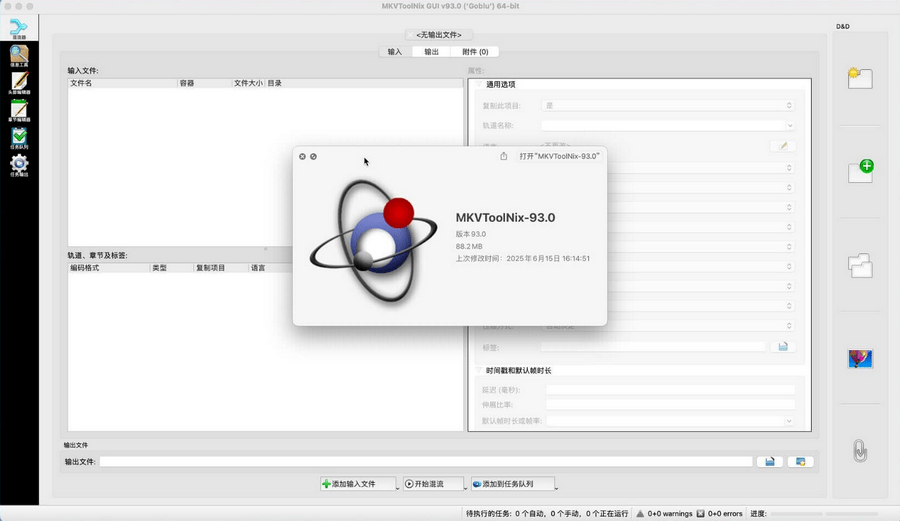Viewport: 900px width, 521px height.
Task: Click the 开始混流 button
Action: click(x=433, y=484)
